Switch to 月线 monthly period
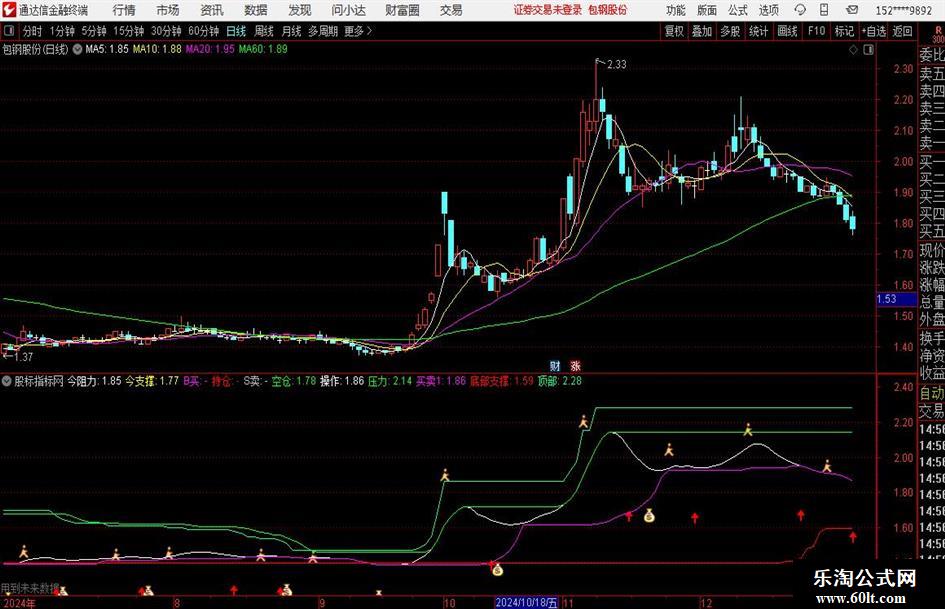 (x=292, y=31)
